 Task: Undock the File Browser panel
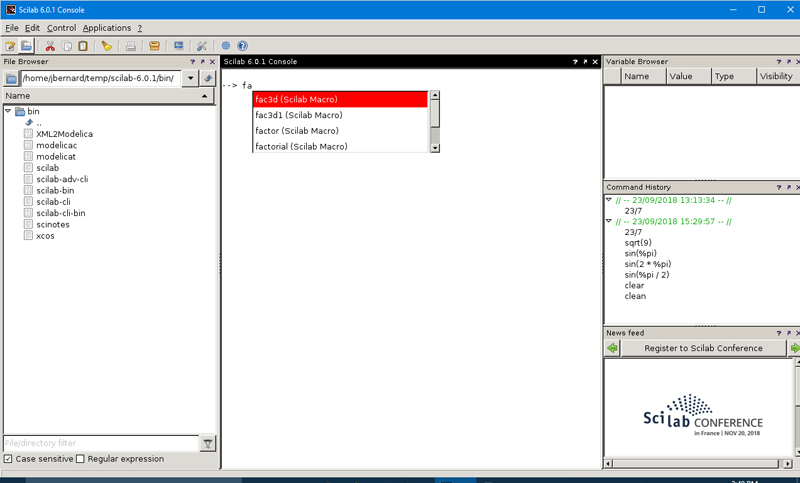pyautogui.click(x=203, y=62)
